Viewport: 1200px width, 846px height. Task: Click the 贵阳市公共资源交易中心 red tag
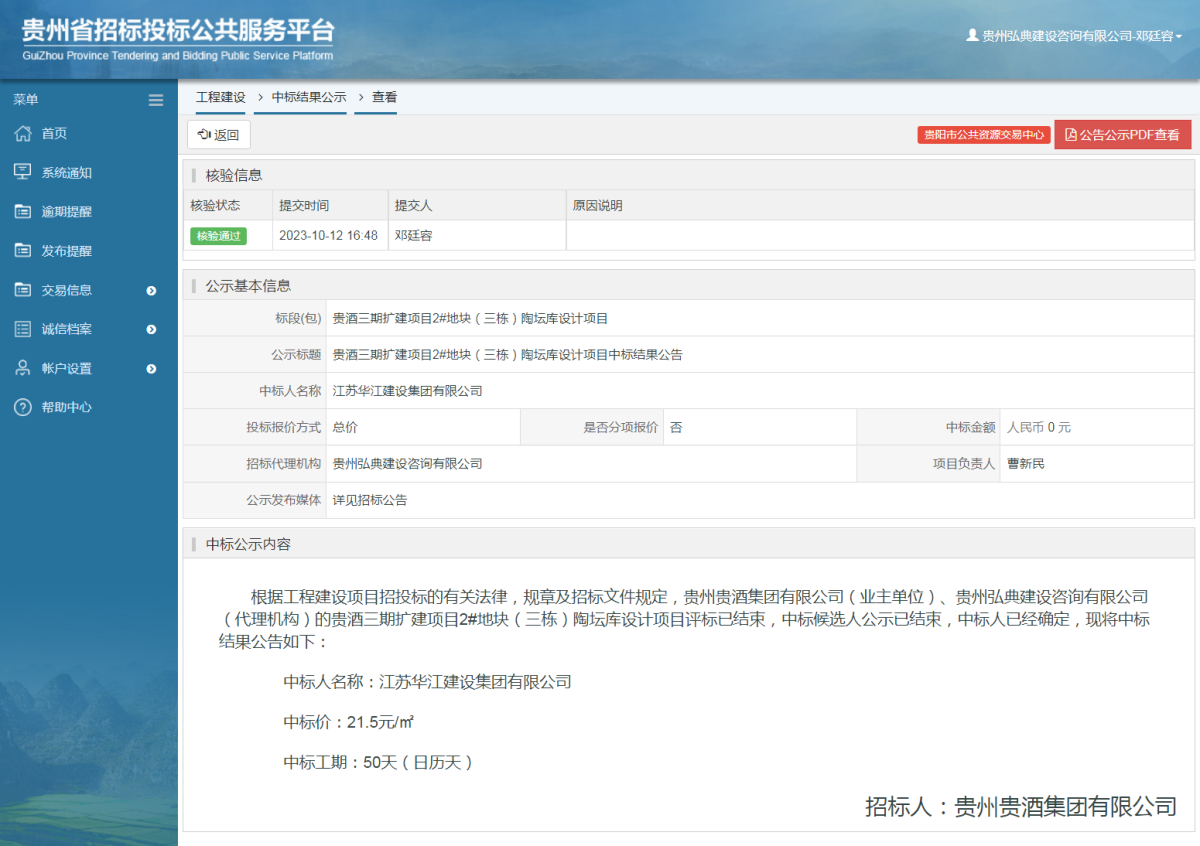(983, 135)
